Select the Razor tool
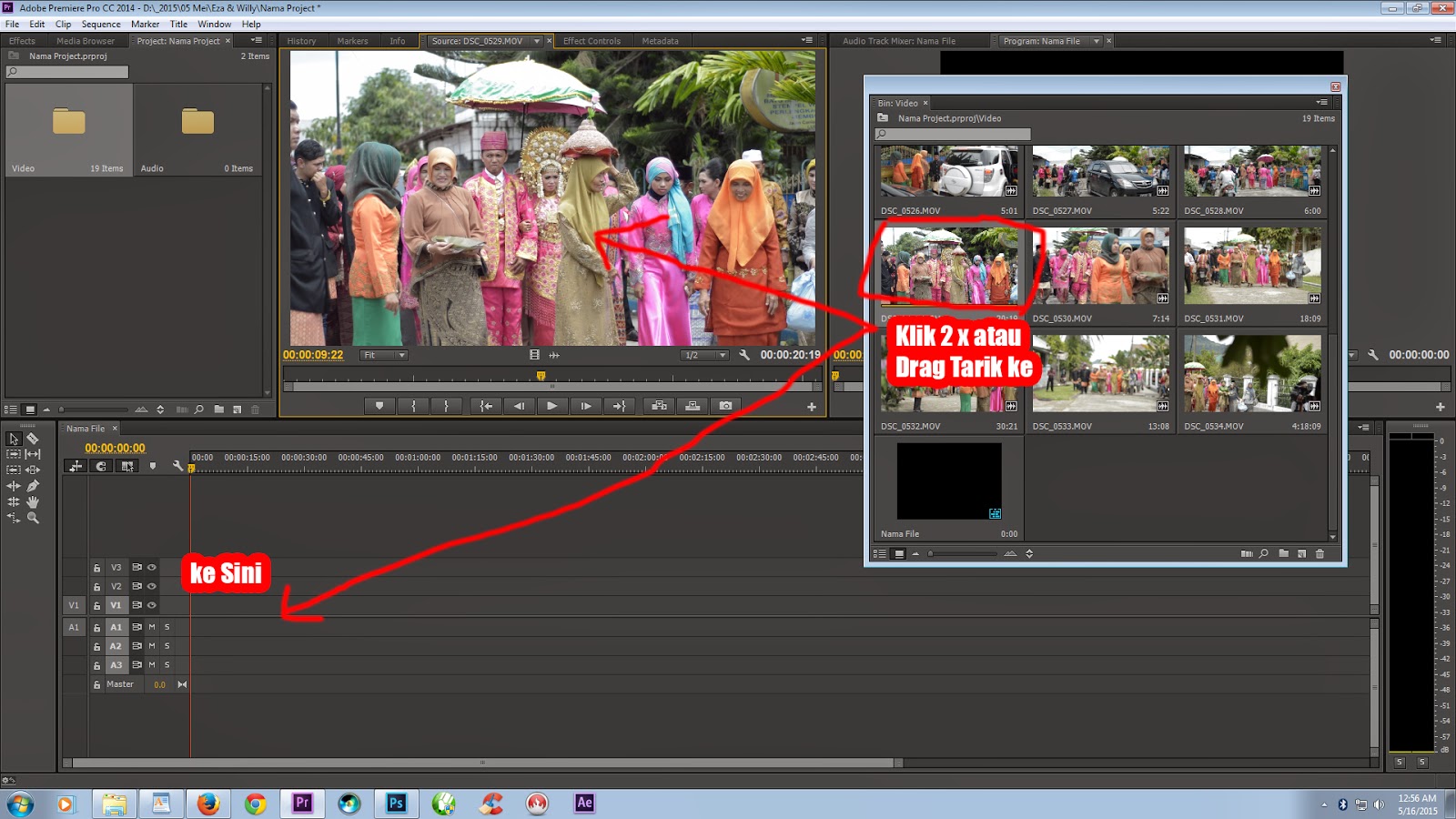This screenshot has height=819, width=1456. tap(33, 439)
